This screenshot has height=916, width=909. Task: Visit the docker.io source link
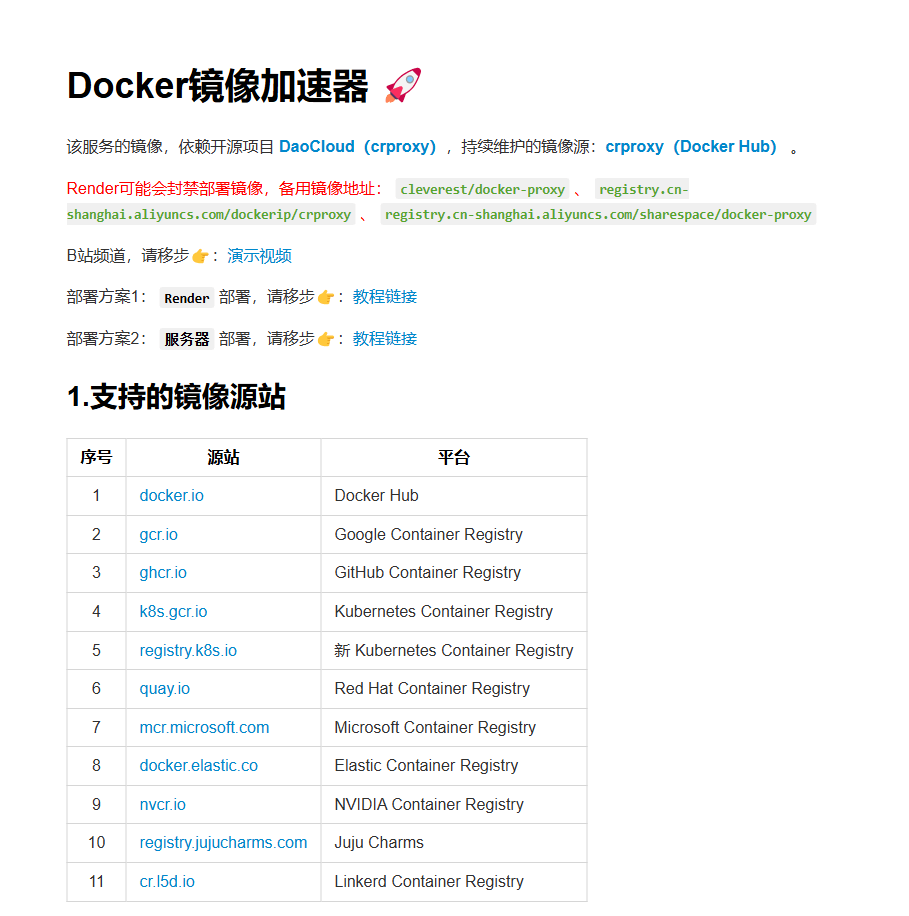pyautogui.click(x=171, y=495)
